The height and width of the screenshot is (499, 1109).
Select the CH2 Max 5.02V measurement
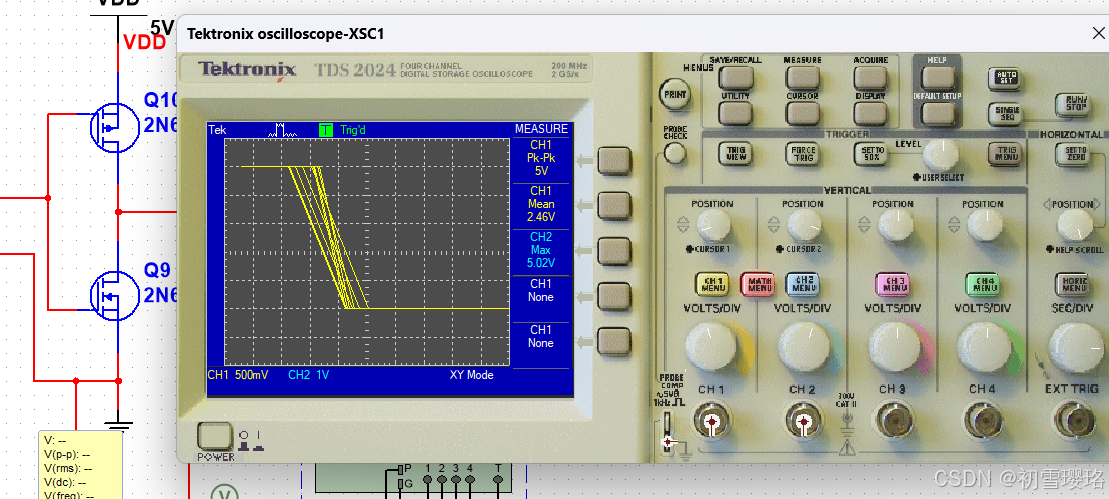(540, 250)
